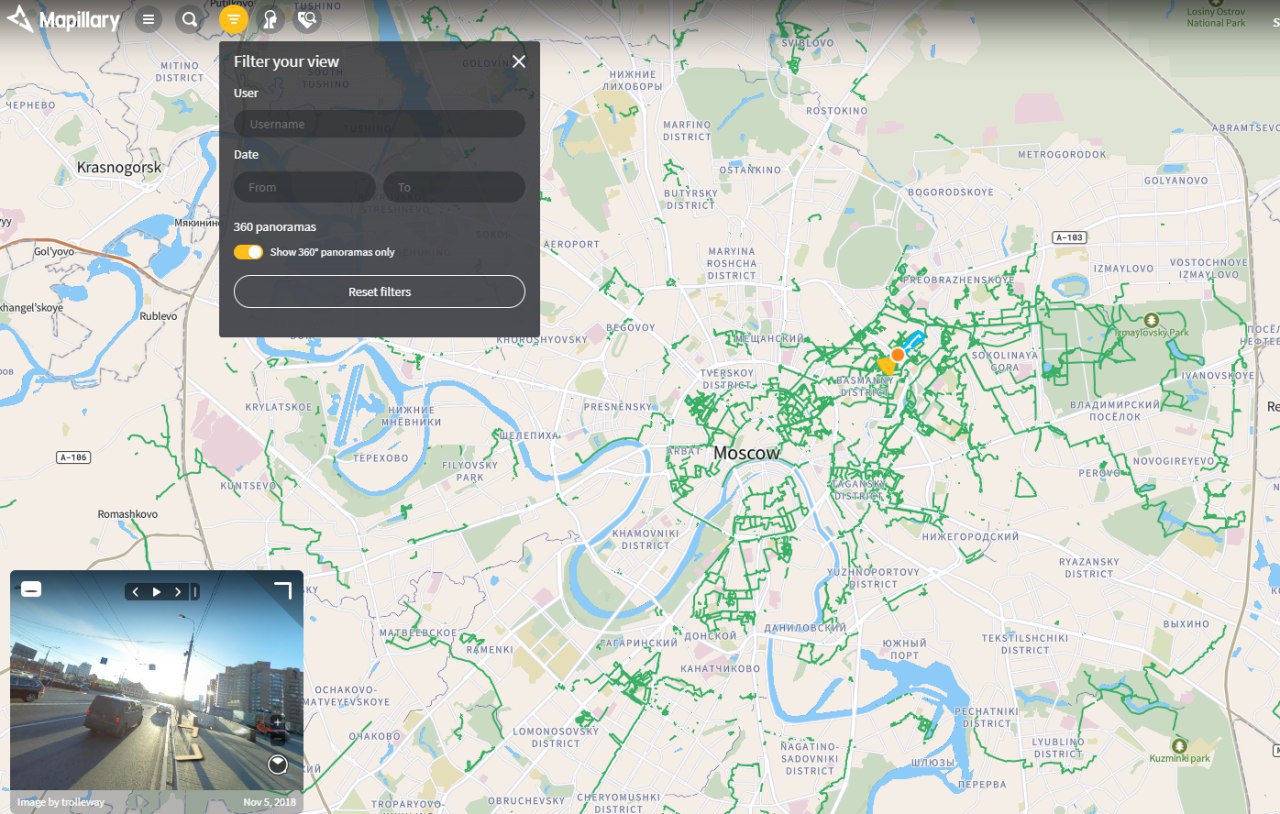Click the Krasnogorsk map label

tap(119, 167)
